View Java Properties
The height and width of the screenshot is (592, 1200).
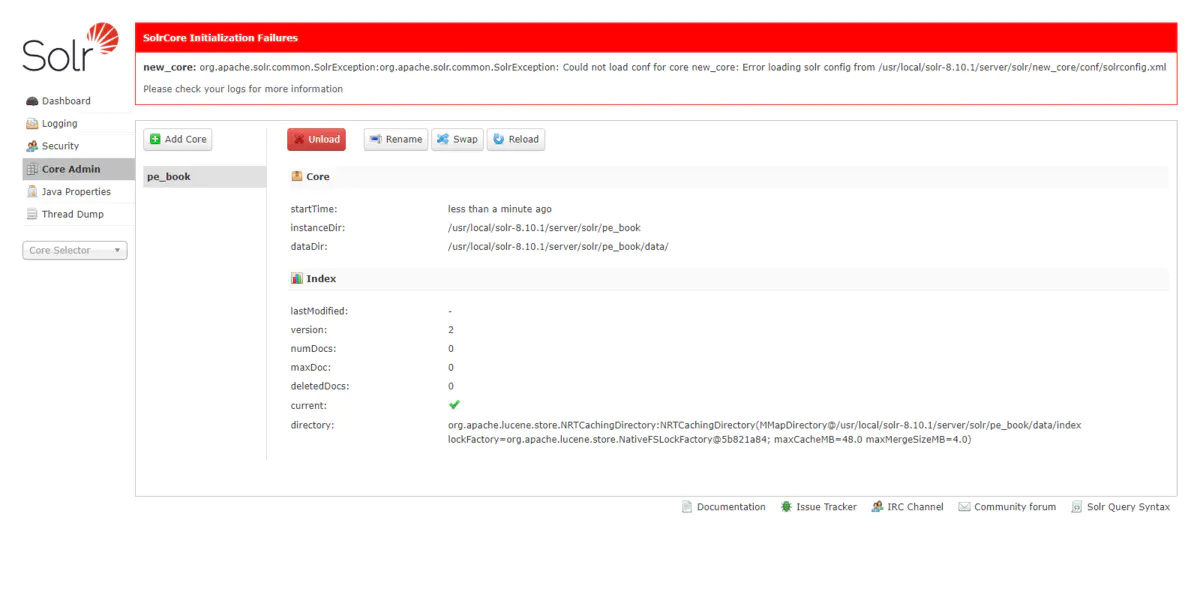76,192
